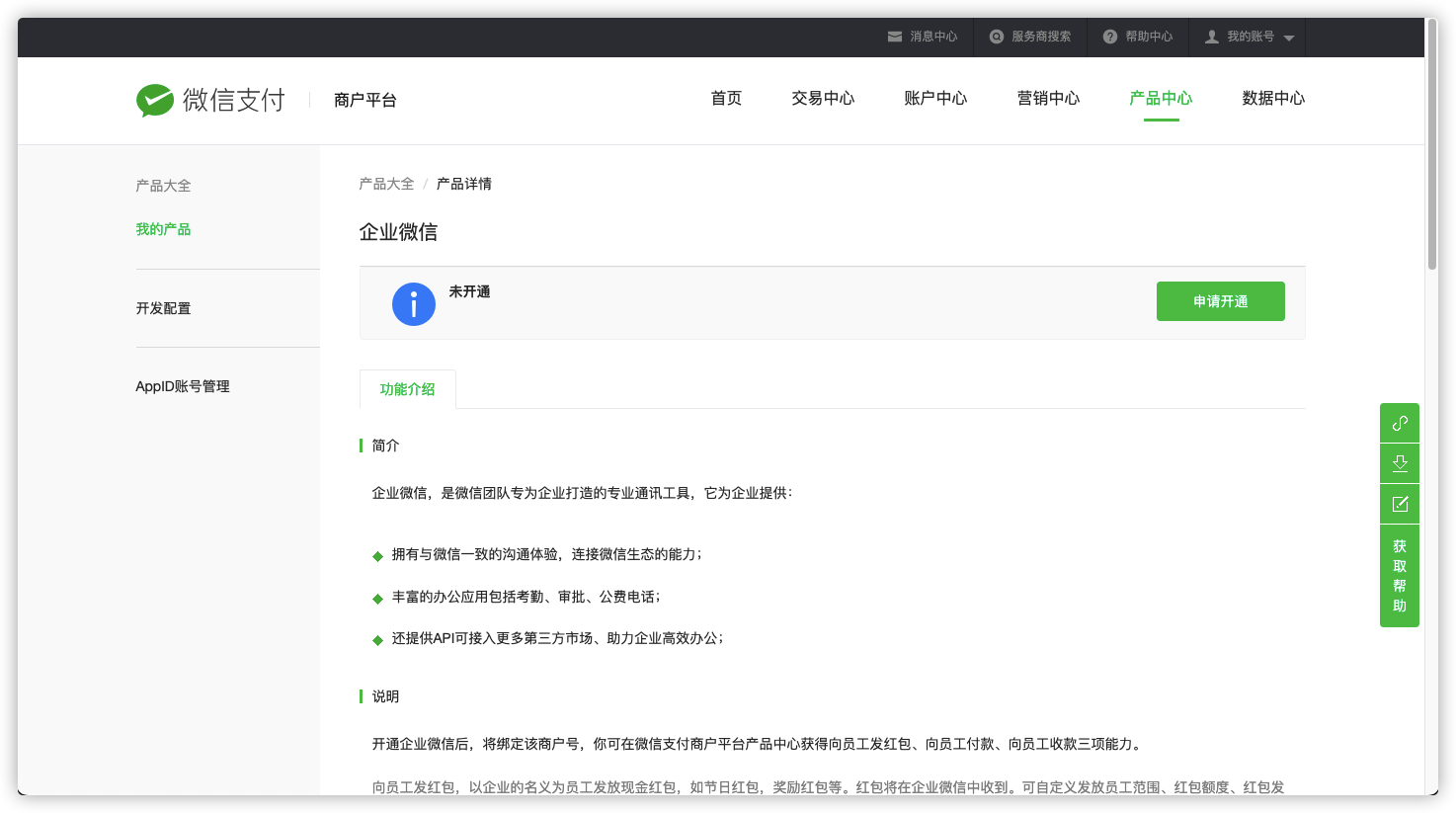
Task: Click the green edit icon in side widget
Action: (1400, 504)
